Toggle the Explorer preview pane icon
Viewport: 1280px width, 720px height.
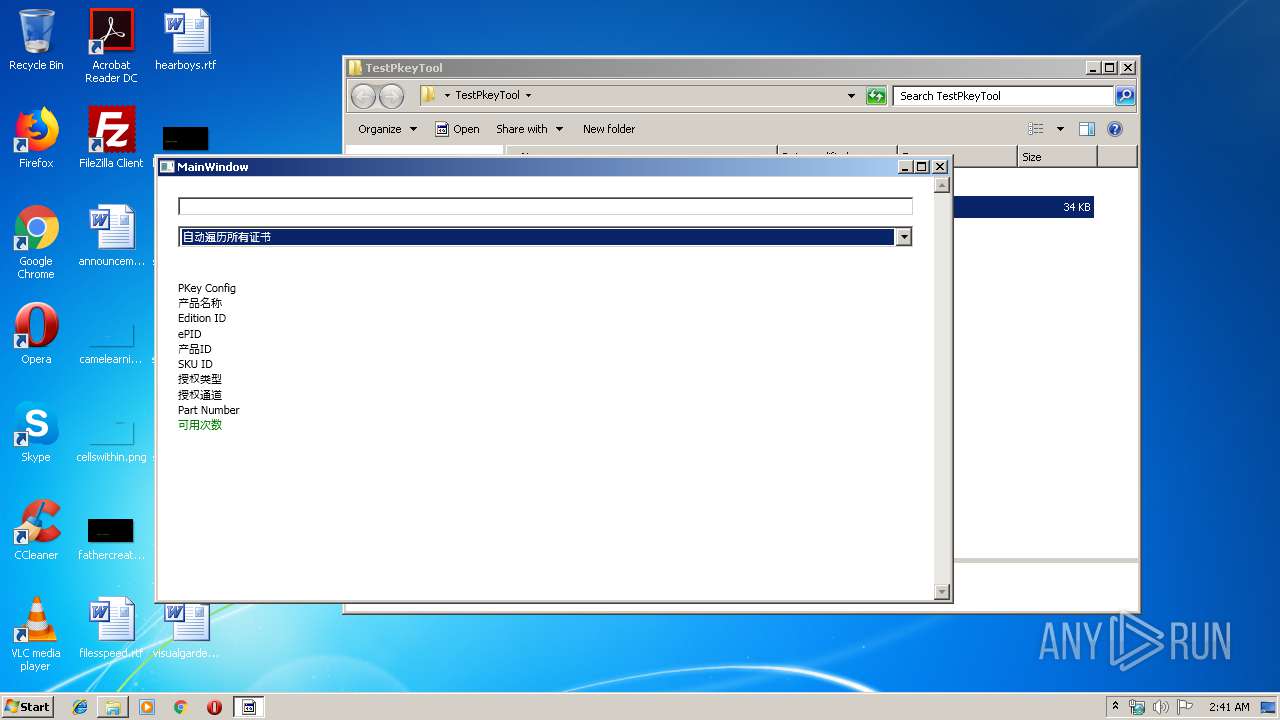(1087, 129)
